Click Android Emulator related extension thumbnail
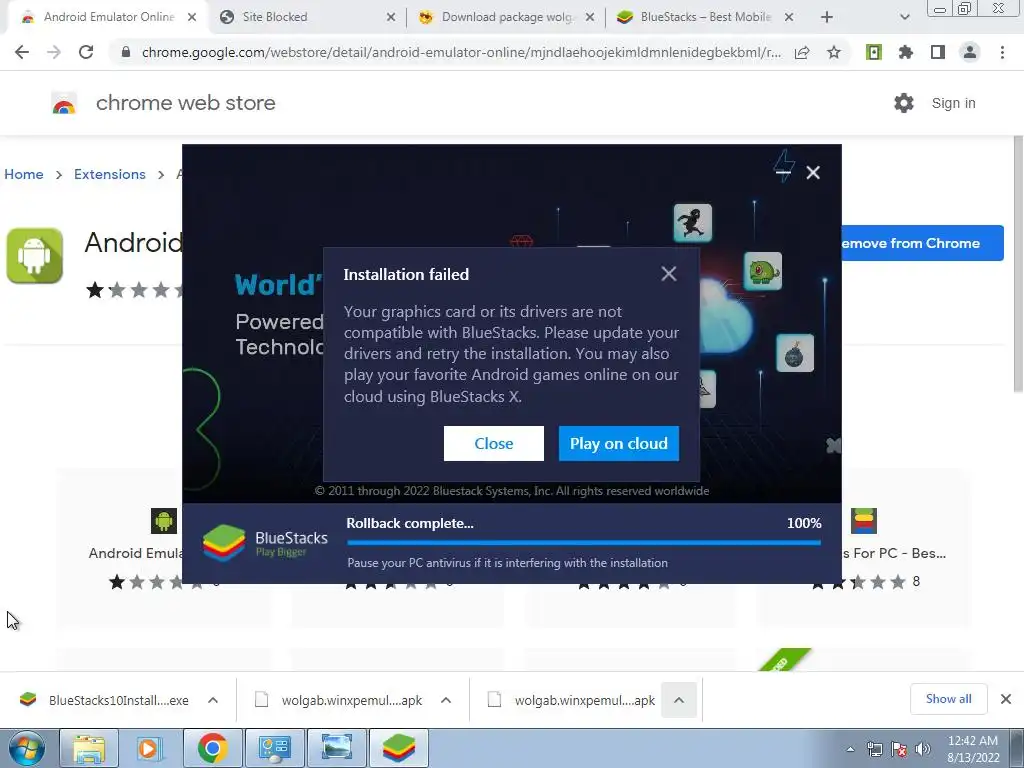The height and width of the screenshot is (768, 1024). coord(164,520)
